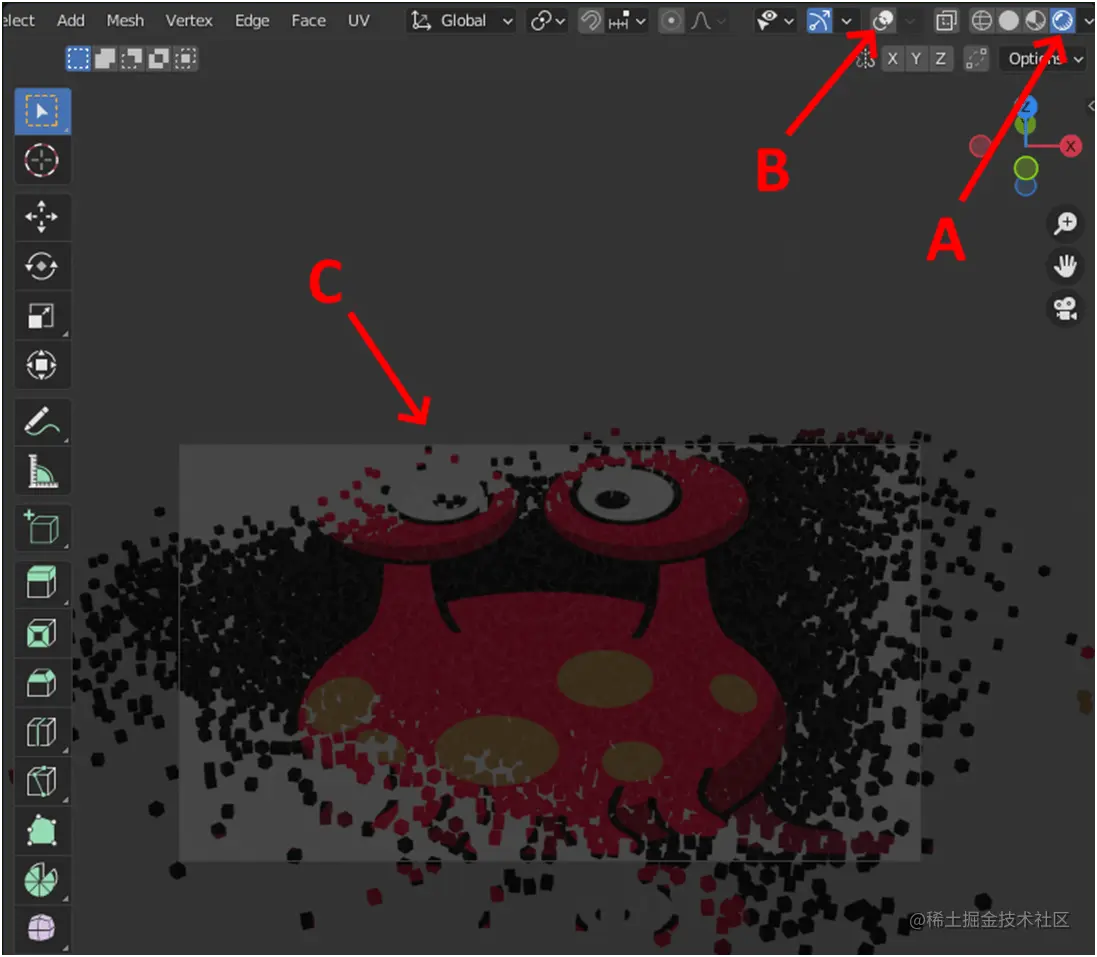
Task: Open the Global transform orientation dropdown
Action: click(x=467, y=20)
